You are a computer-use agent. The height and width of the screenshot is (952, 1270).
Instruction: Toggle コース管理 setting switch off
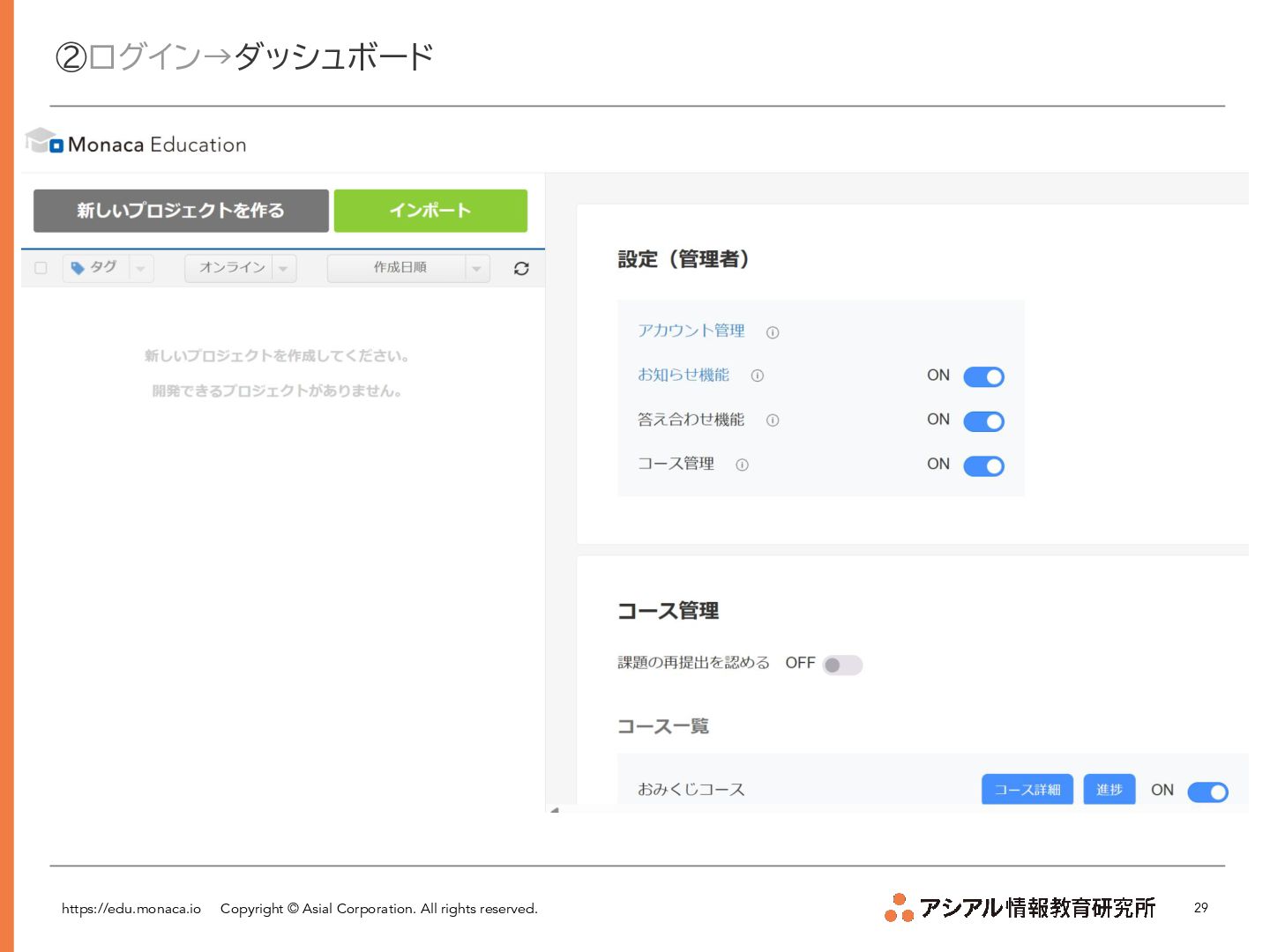(983, 465)
